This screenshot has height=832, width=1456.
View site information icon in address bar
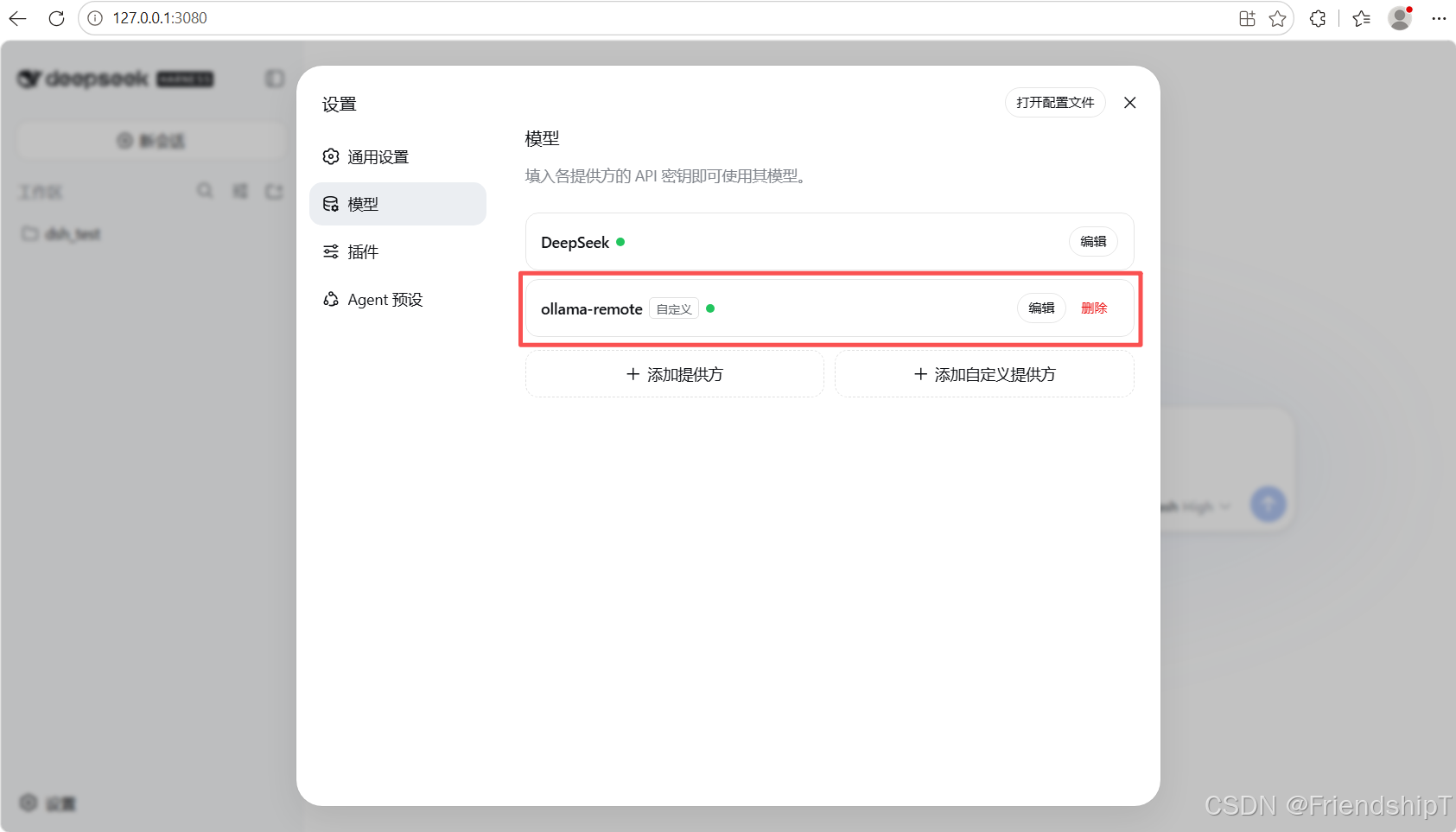[x=95, y=18]
